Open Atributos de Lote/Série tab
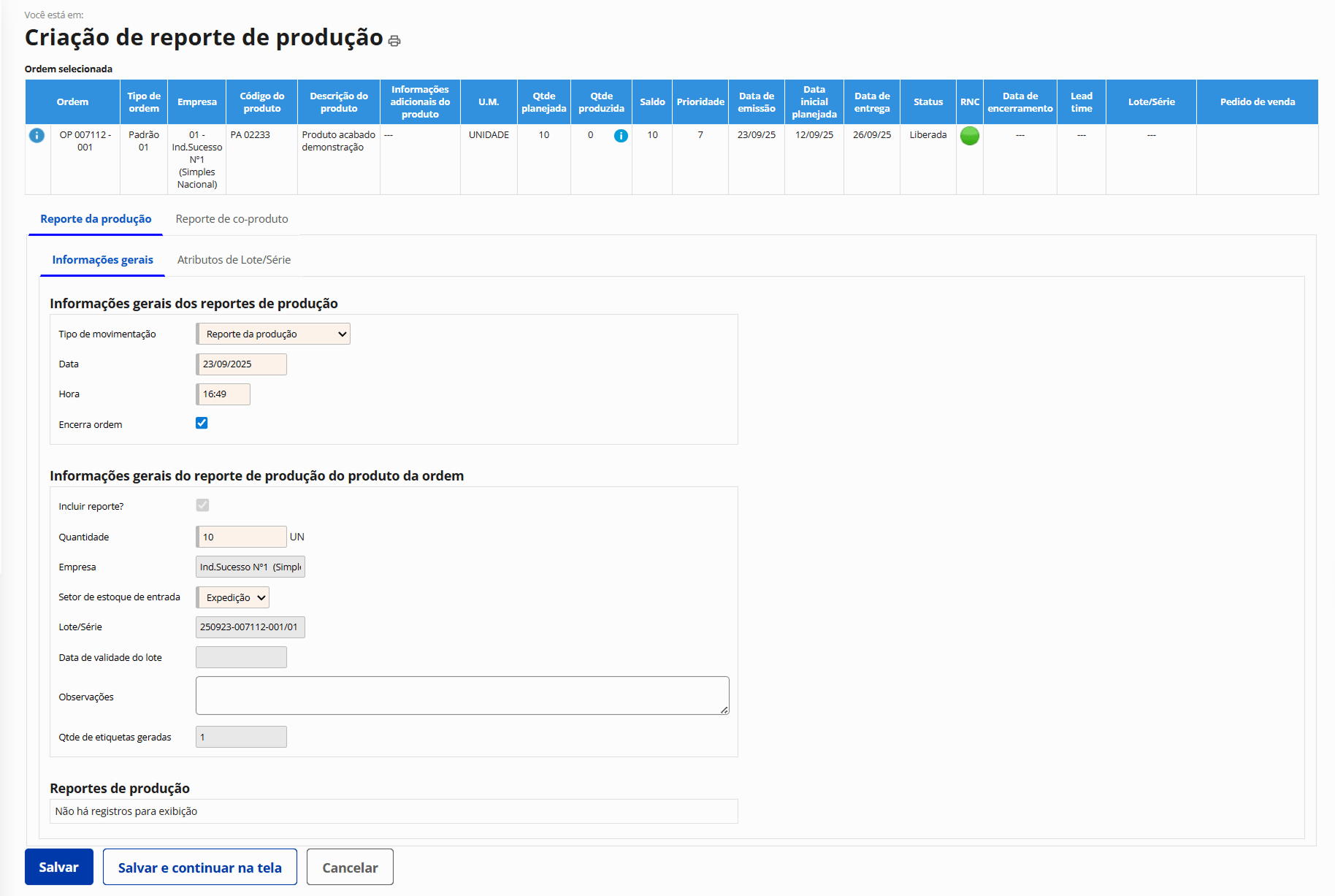 (x=234, y=260)
